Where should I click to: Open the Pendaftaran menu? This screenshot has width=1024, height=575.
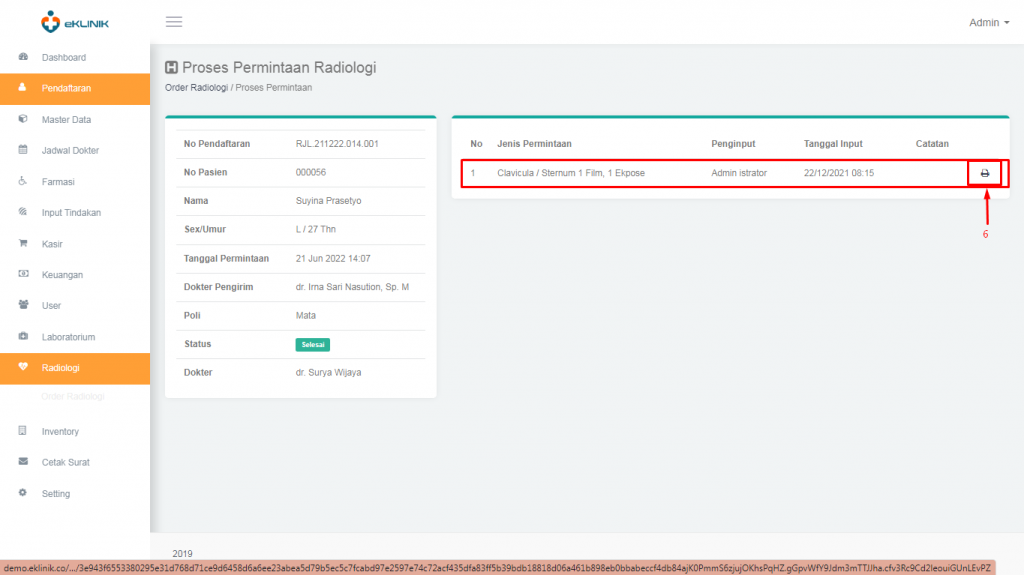pyautogui.click(x=66, y=88)
